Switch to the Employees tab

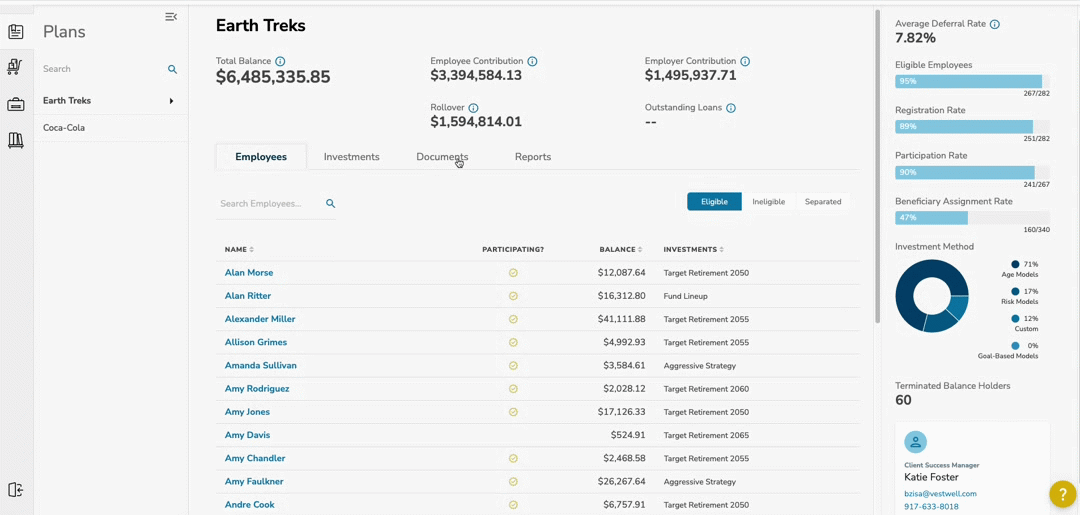pos(261,157)
